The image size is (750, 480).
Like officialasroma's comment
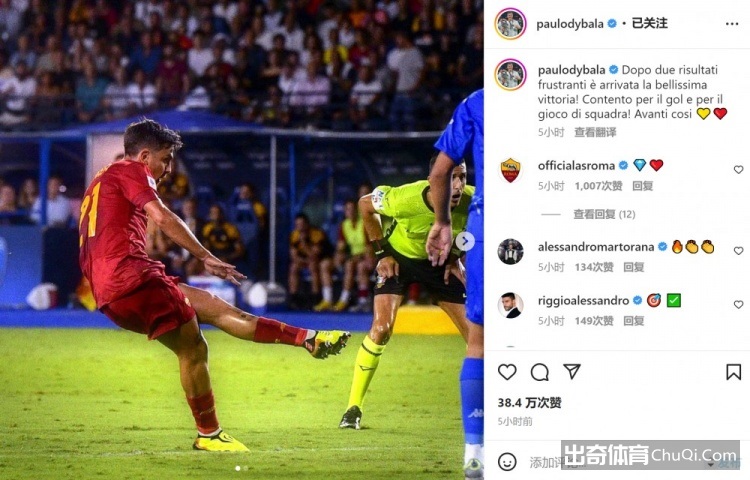click(x=739, y=169)
